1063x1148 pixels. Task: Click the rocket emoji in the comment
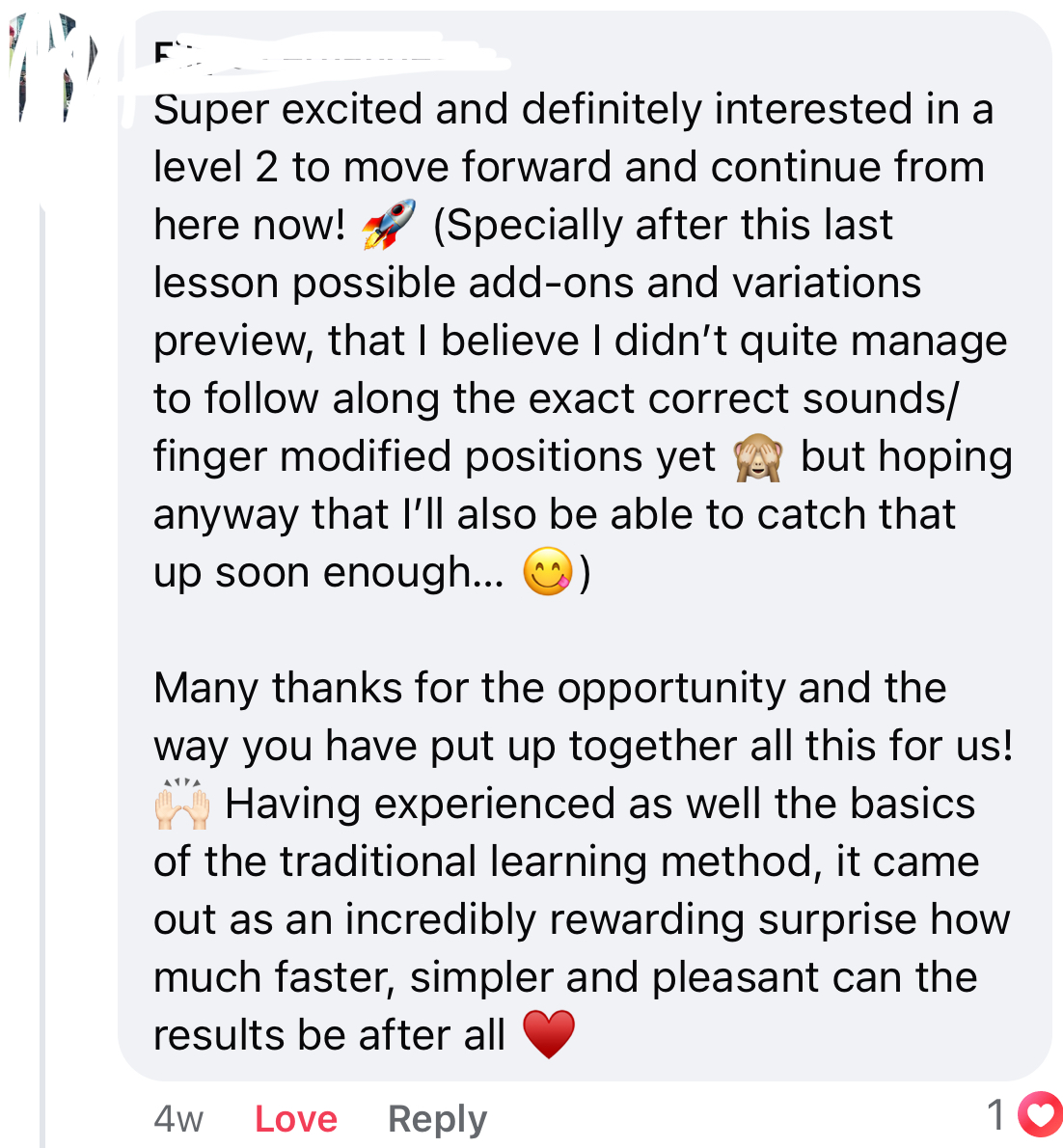(x=388, y=224)
